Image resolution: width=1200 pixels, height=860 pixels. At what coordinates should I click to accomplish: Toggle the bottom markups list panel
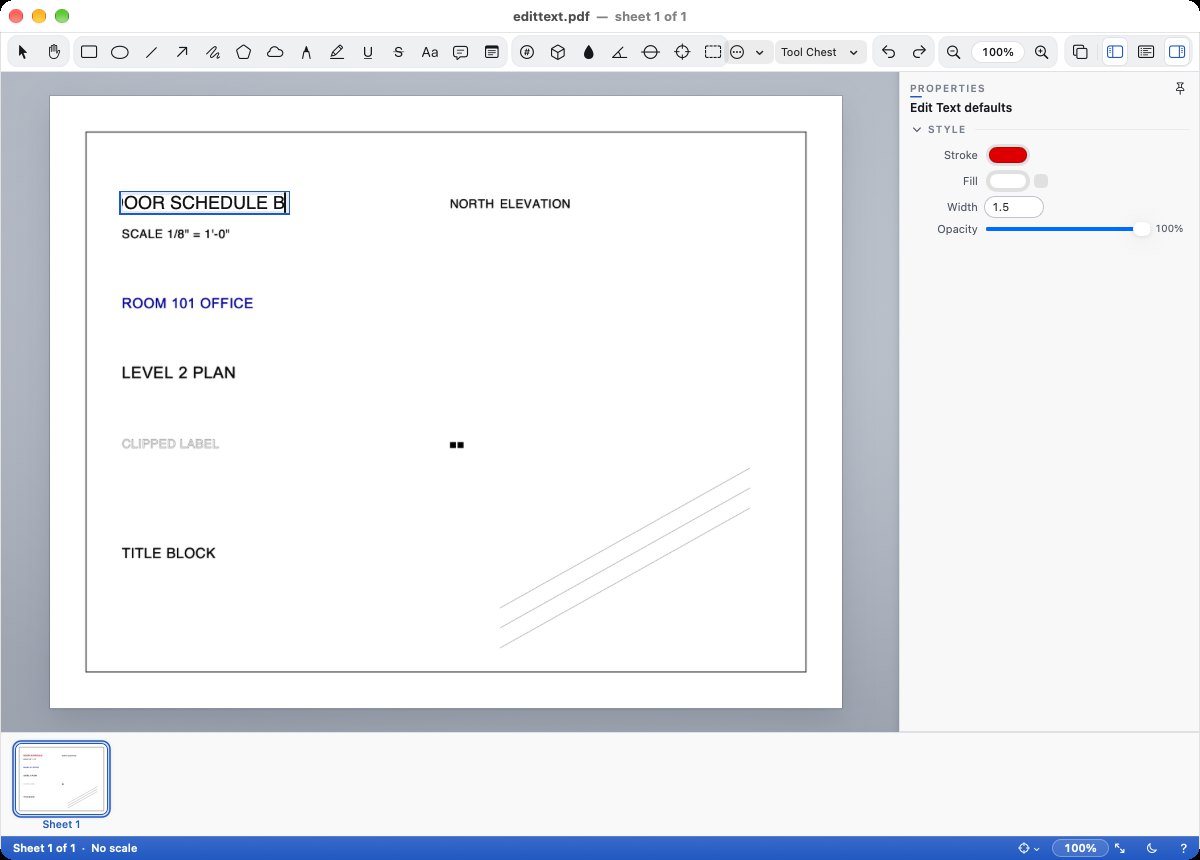coord(1146,52)
